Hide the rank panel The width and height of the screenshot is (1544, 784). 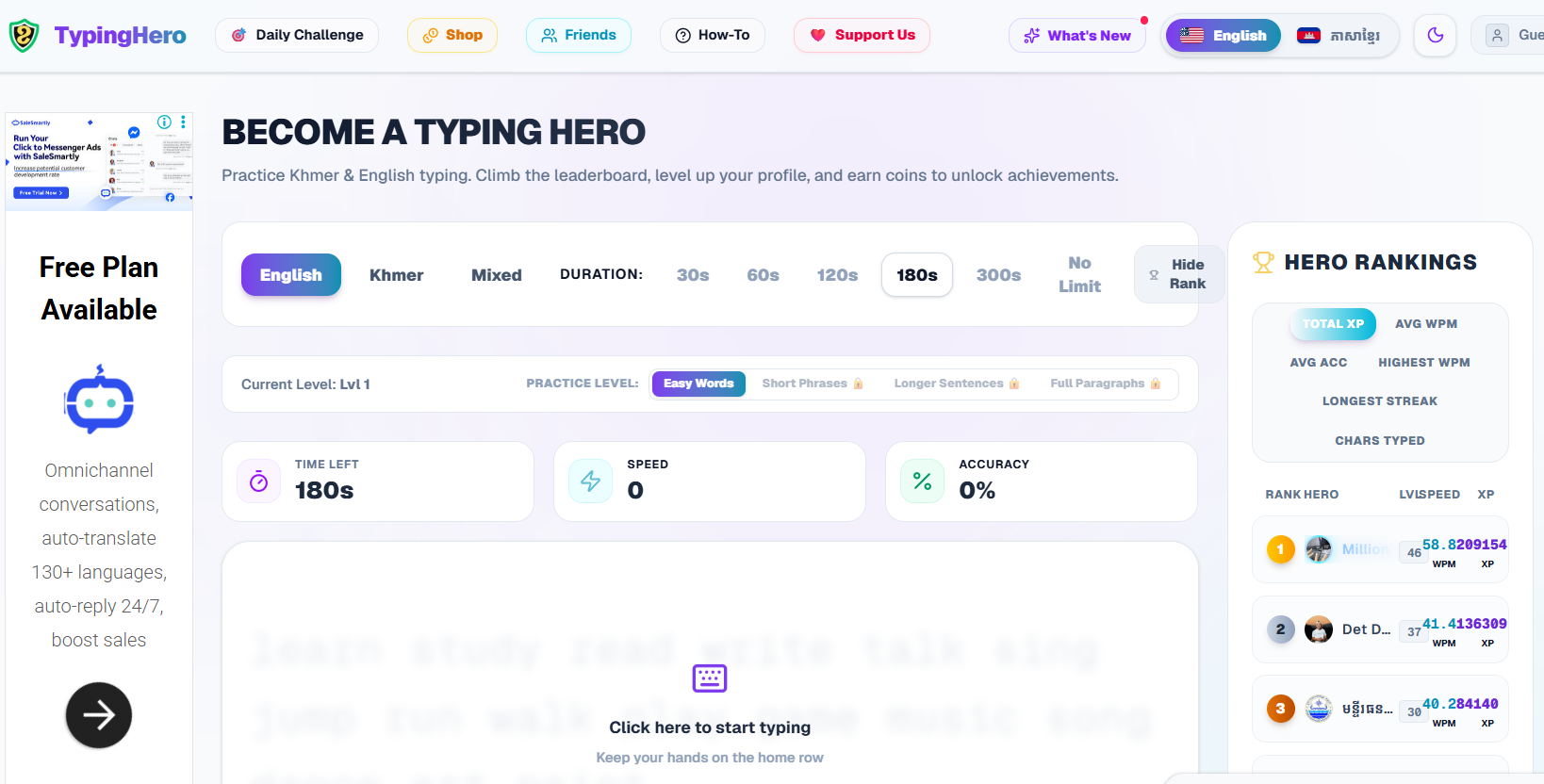click(1179, 274)
